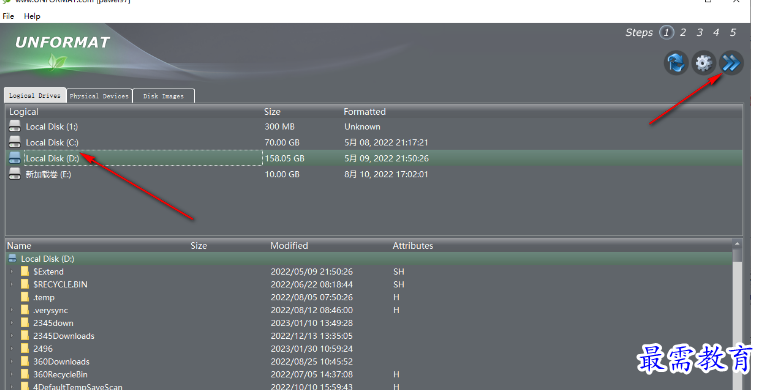Image resolution: width=761 pixels, height=390 pixels.
Task: Click modified date 2023/01/30 10:59:24
Action: (312, 349)
